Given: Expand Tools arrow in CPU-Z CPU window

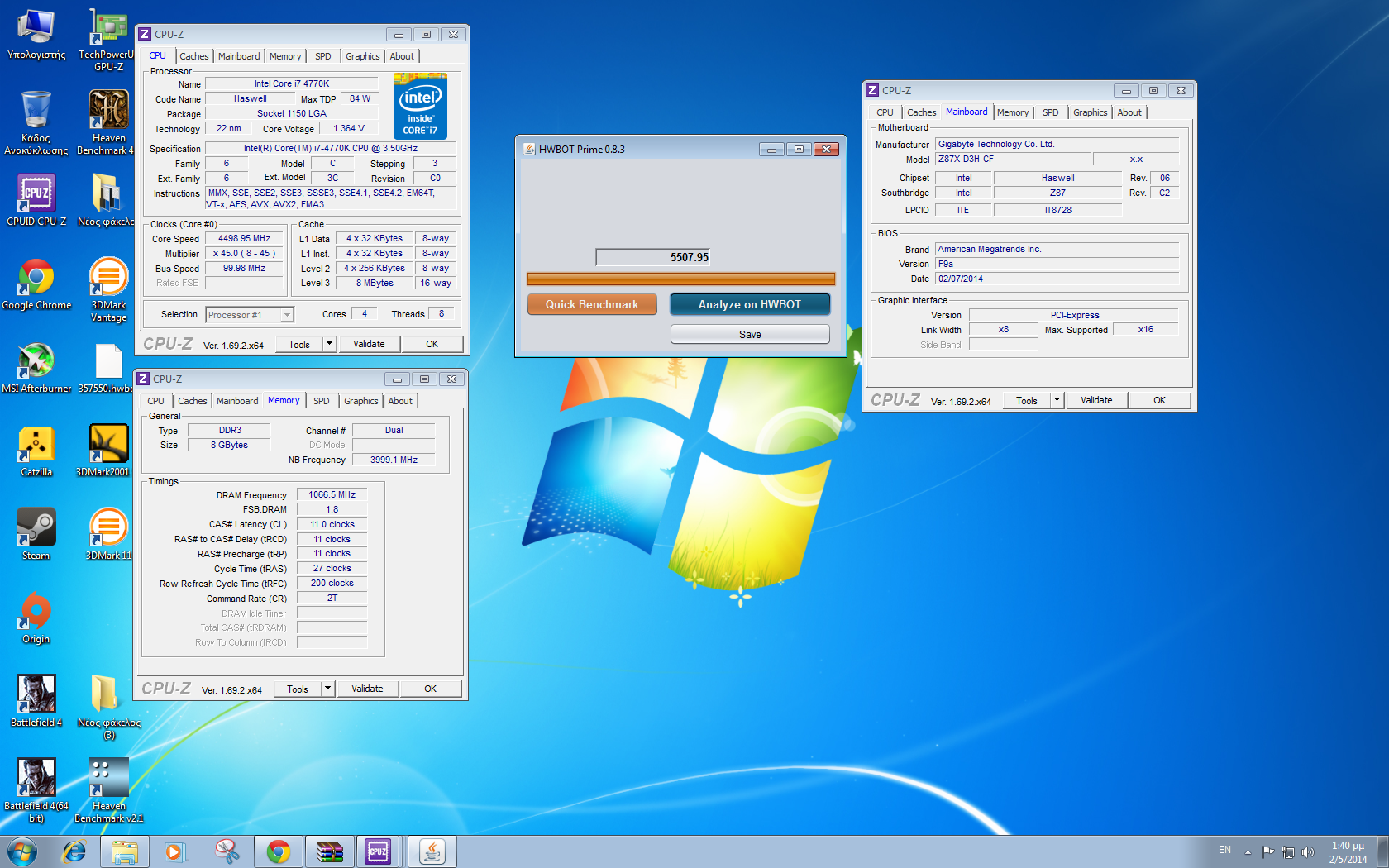Looking at the screenshot, I should [329, 344].
